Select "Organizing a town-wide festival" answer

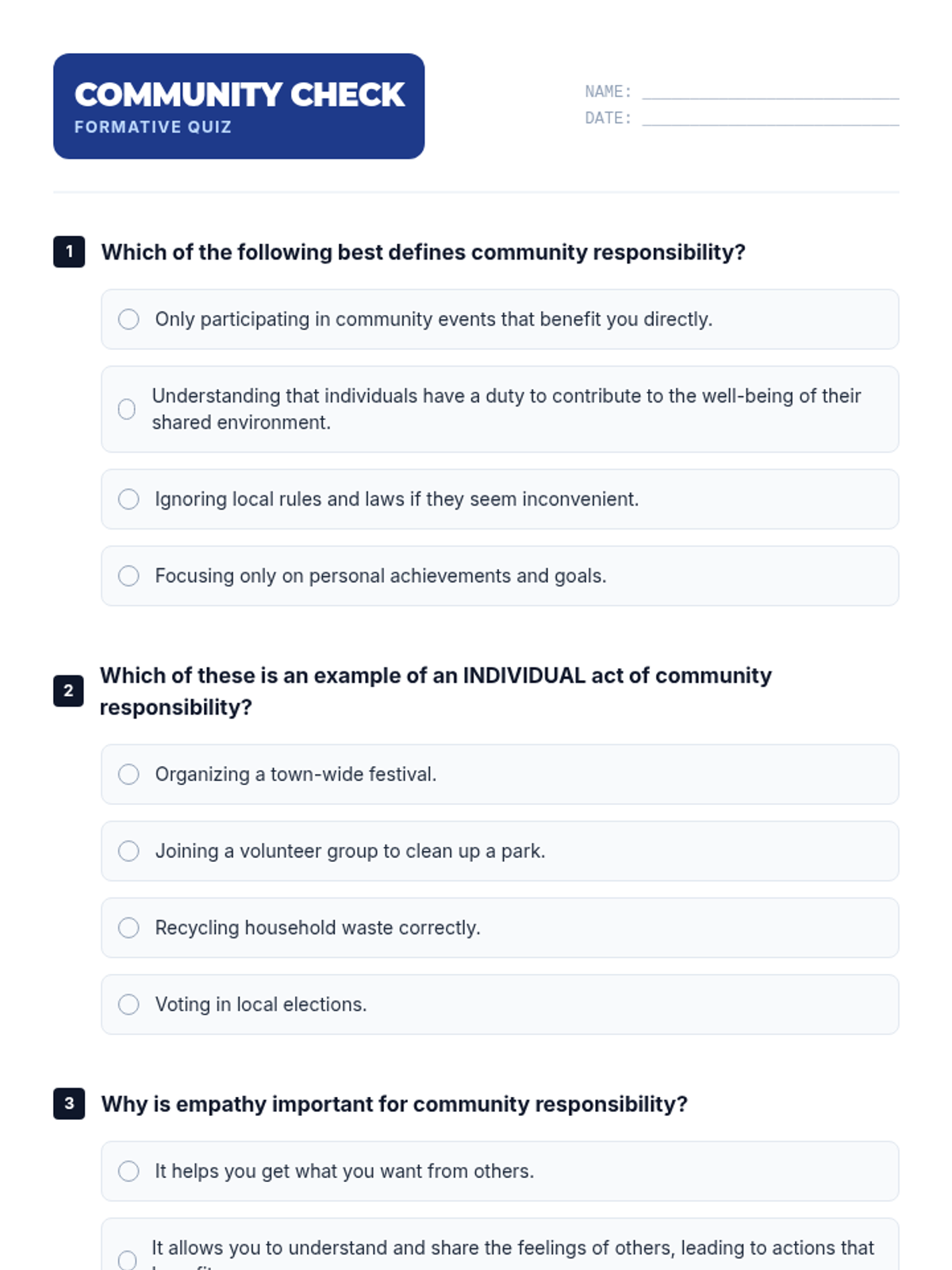129,775
